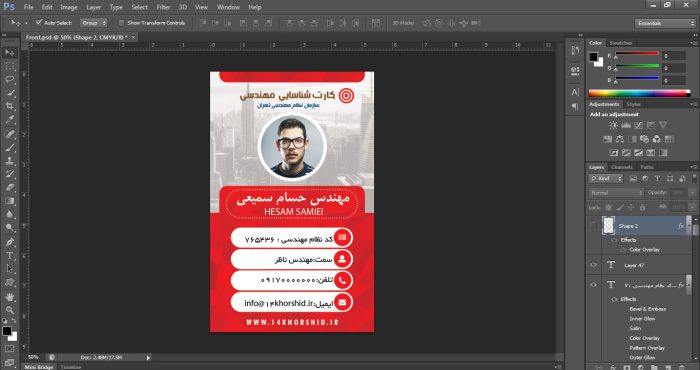Click the foreground color in Color panel
Image resolution: width=700 pixels, height=370 pixels.
click(593, 57)
